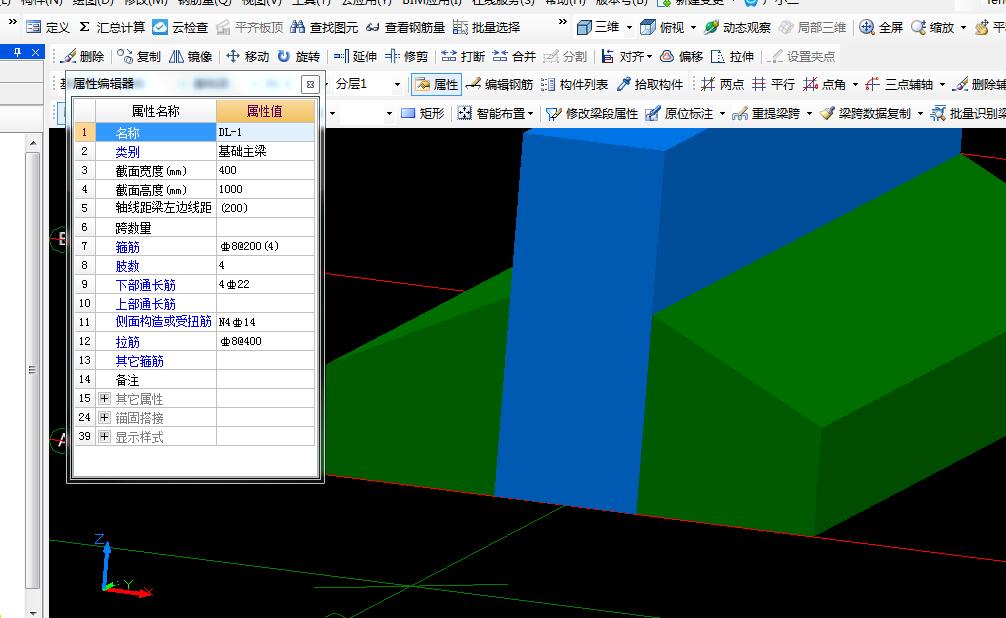Click 查看钢筋量 view rebar quantity
The width and height of the screenshot is (1006, 618).
[405, 27]
